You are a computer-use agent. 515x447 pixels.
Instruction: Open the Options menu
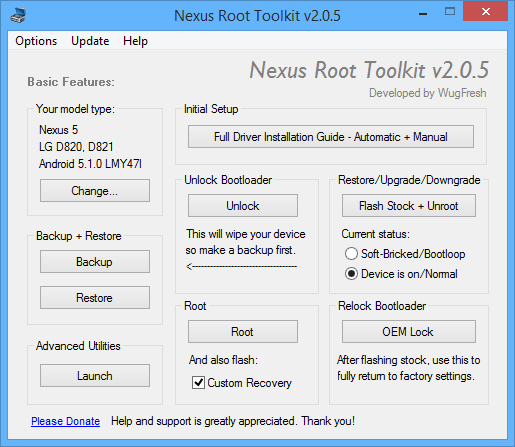(x=36, y=41)
